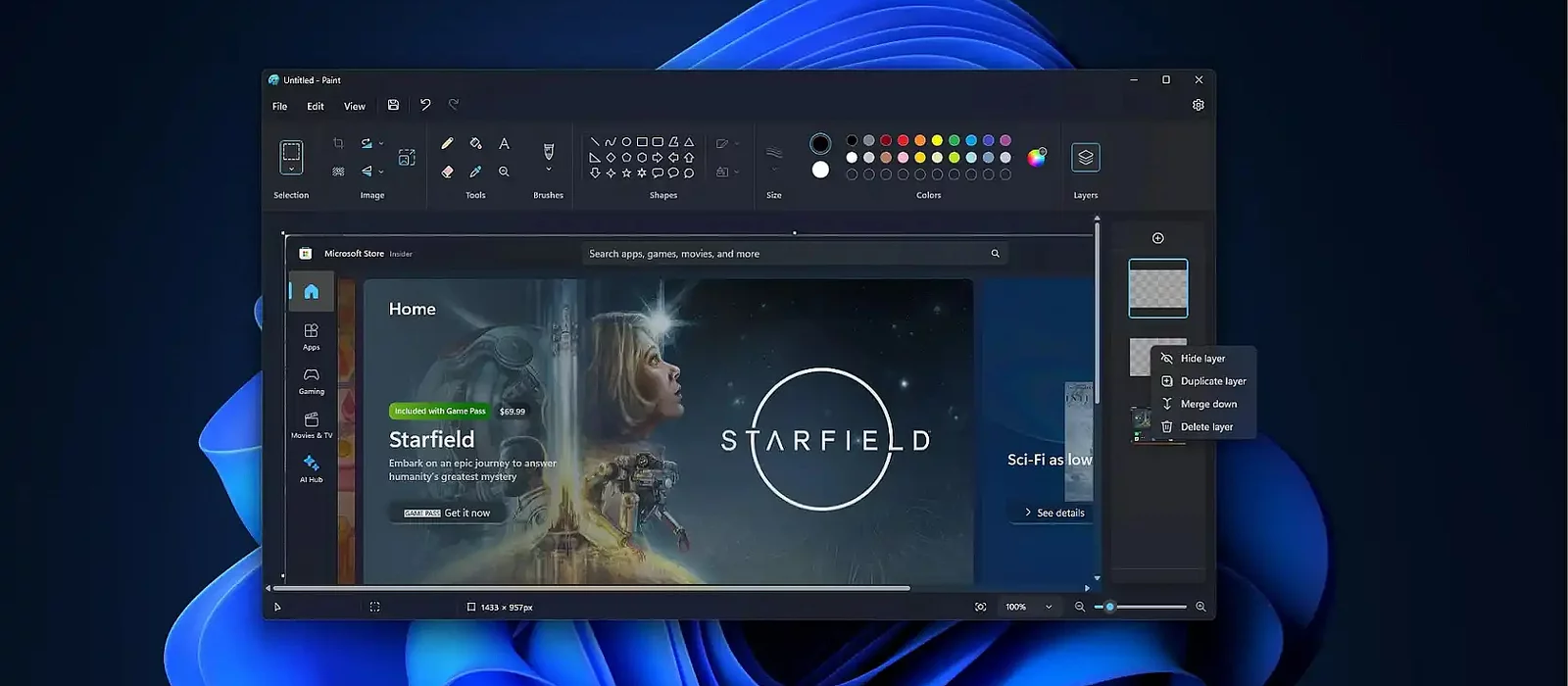Click the zoom in magnifier icon
This screenshot has width=1568, height=686.
click(1200, 607)
